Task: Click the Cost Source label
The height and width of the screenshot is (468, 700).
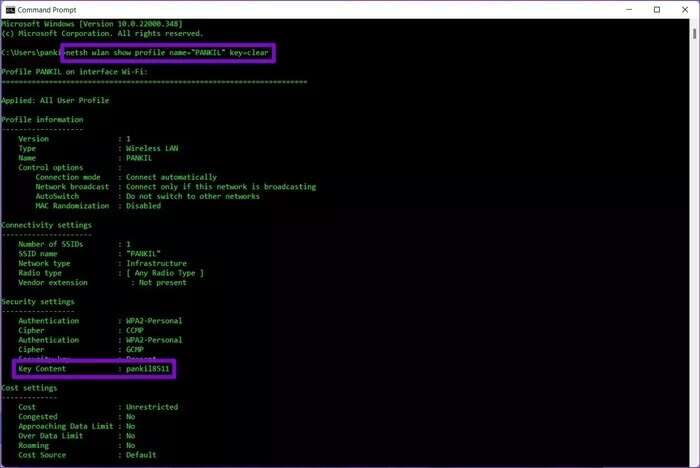Action: pyautogui.click(x=42, y=455)
